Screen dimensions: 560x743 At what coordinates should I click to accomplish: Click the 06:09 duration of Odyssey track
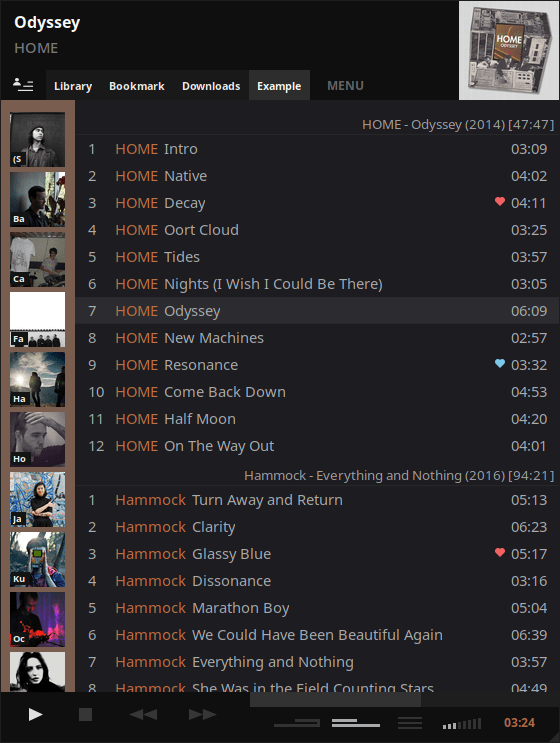pyautogui.click(x=529, y=311)
